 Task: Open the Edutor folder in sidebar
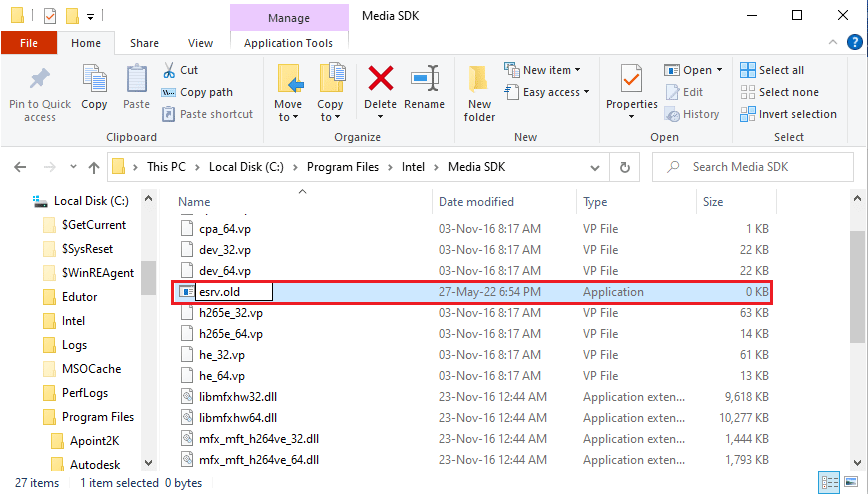pyautogui.click(x=79, y=297)
